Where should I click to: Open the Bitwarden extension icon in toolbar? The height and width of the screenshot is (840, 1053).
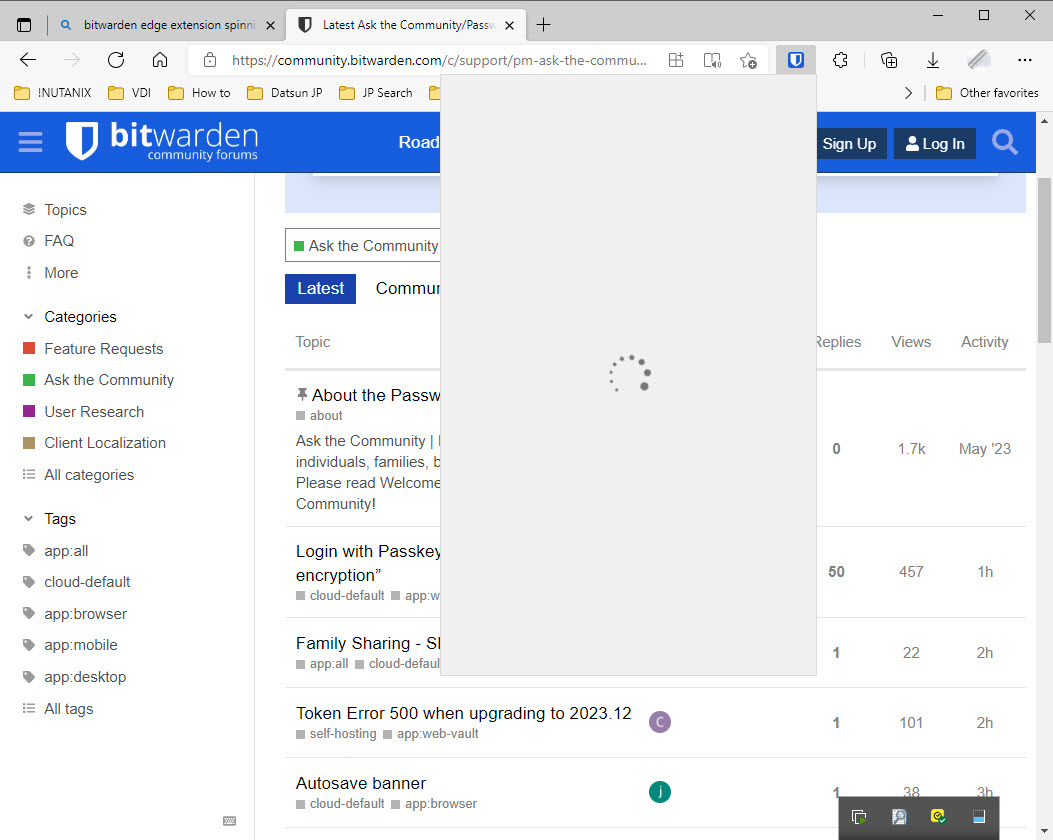(796, 60)
